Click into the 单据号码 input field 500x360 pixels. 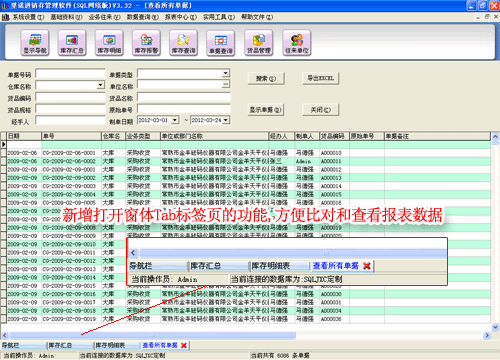(70, 74)
